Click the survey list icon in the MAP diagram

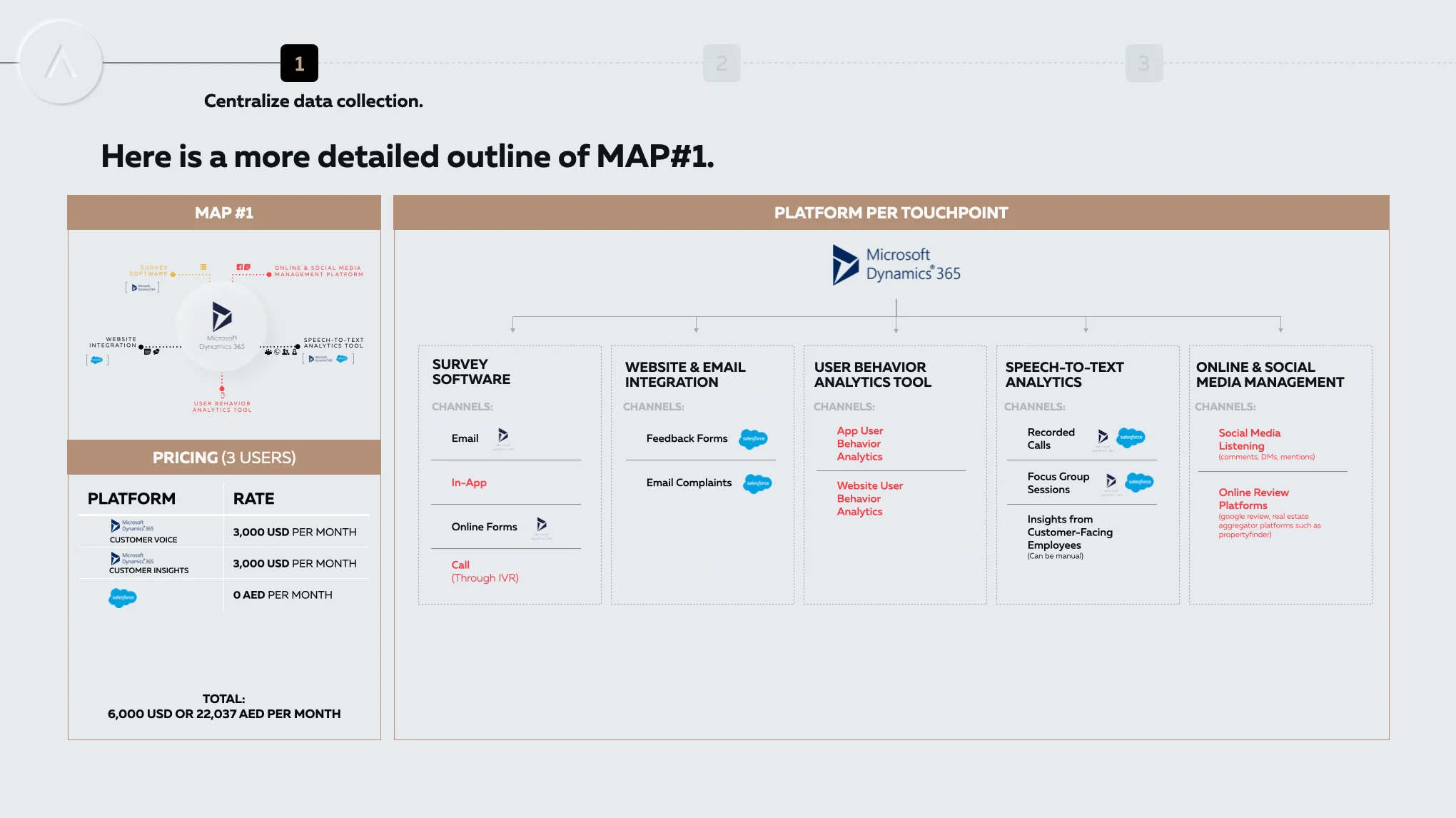pyautogui.click(x=203, y=267)
